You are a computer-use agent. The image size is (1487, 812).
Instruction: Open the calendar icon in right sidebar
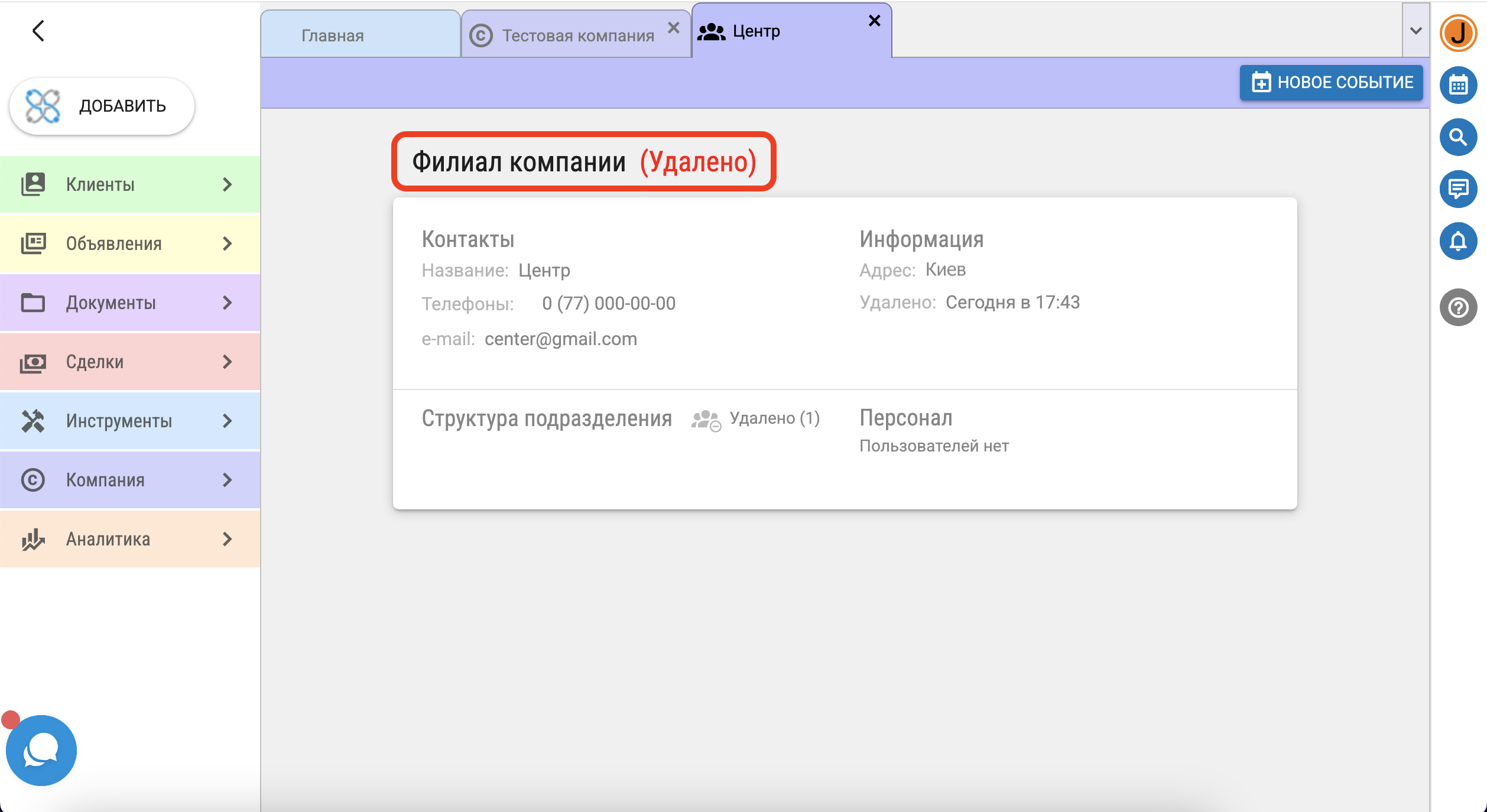(1458, 85)
